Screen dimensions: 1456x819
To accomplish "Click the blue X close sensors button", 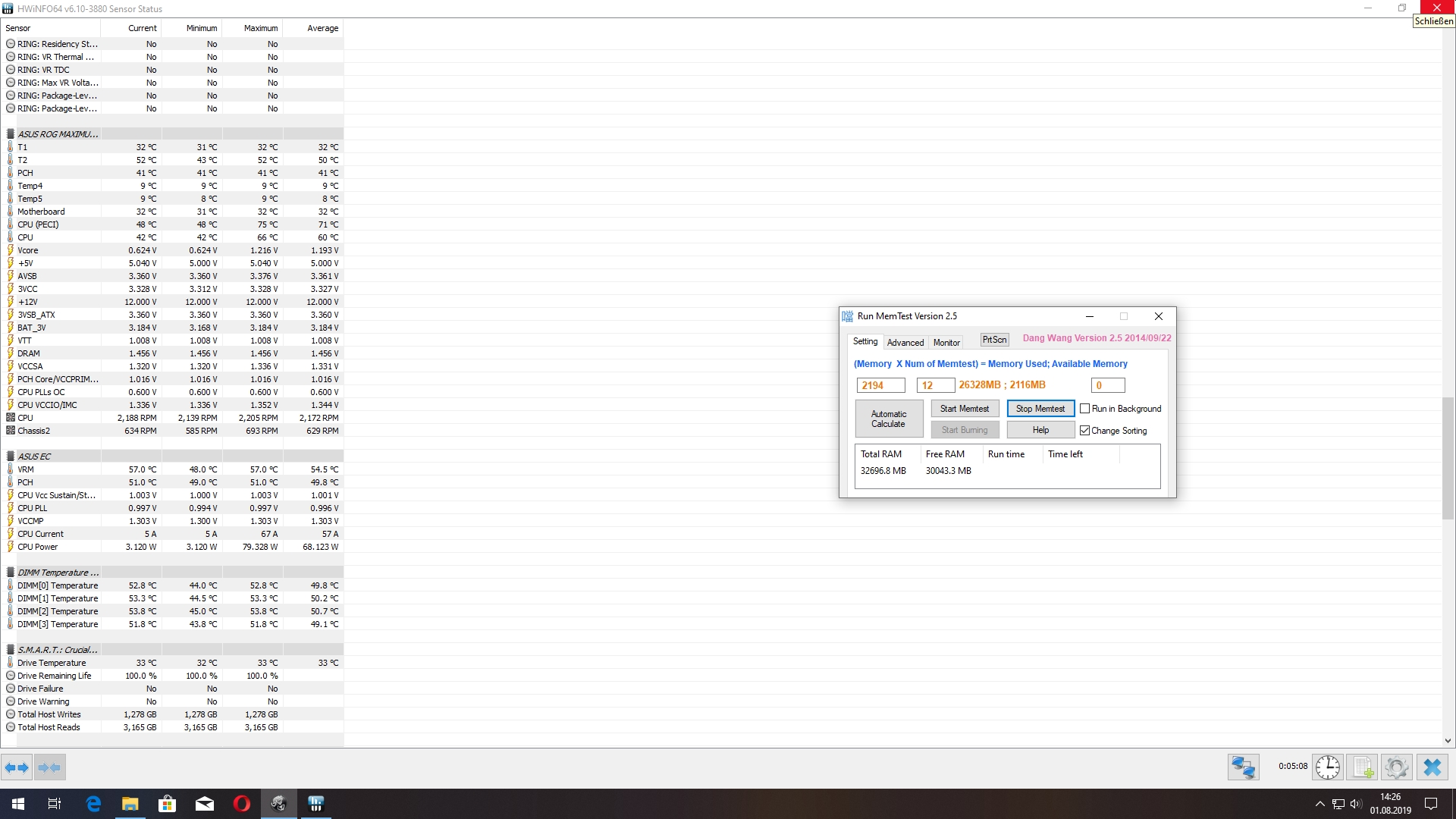I will (x=1432, y=767).
